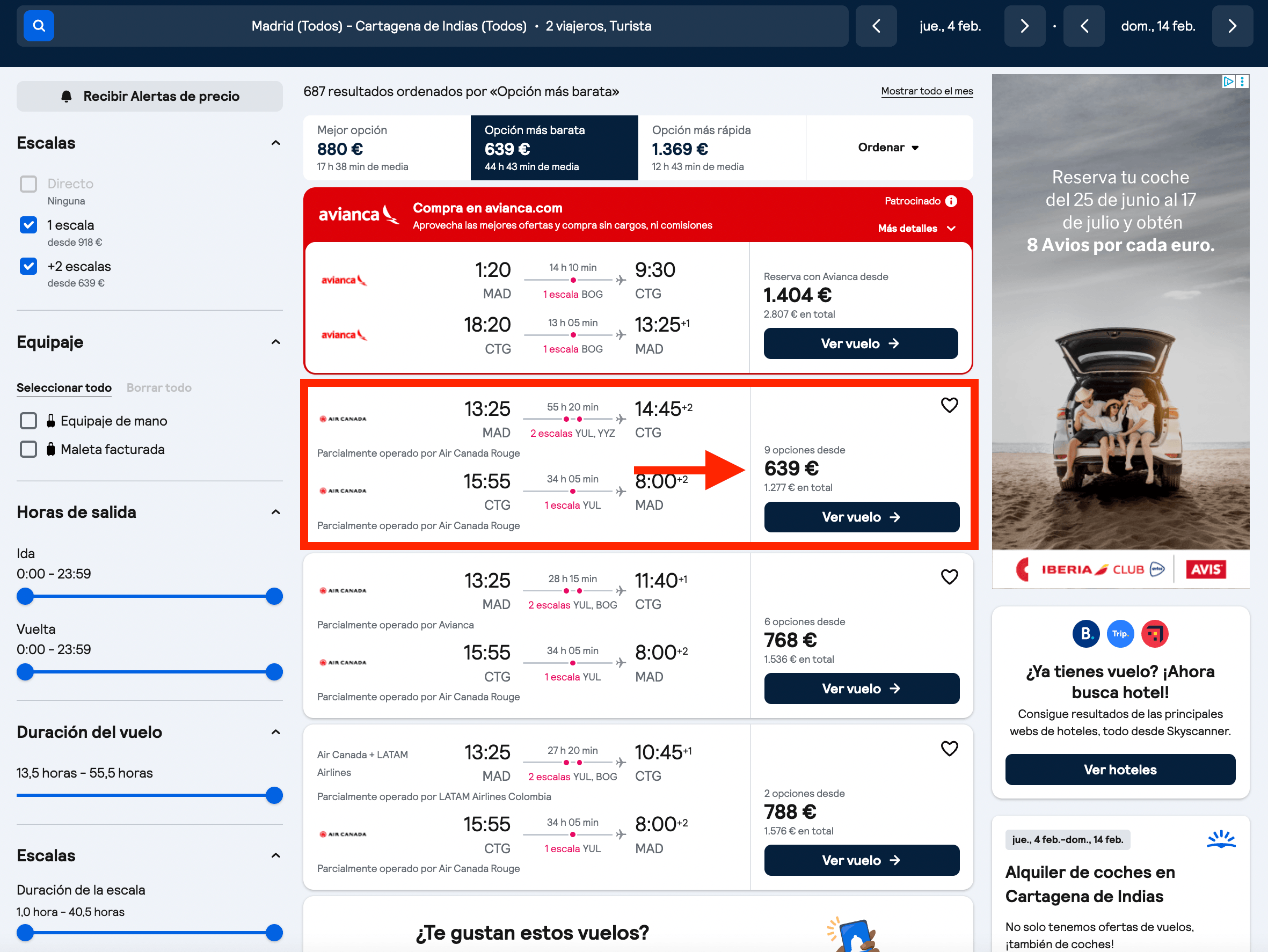Click the jue., 4 feb. departure date
This screenshot has width=1268, height=952.
[950, 26]
